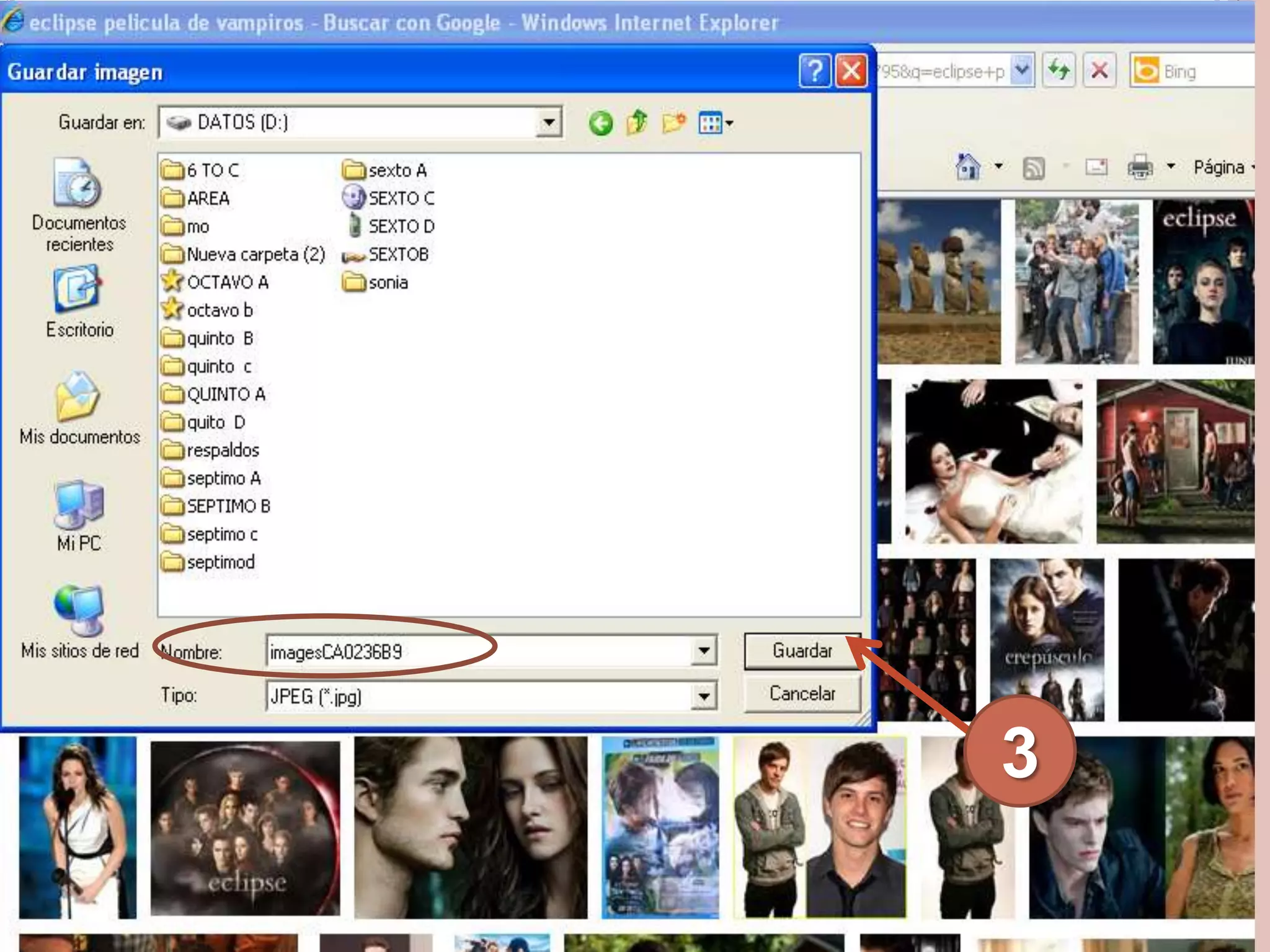Expand the Nombre filename dropdown

point(704,651)
